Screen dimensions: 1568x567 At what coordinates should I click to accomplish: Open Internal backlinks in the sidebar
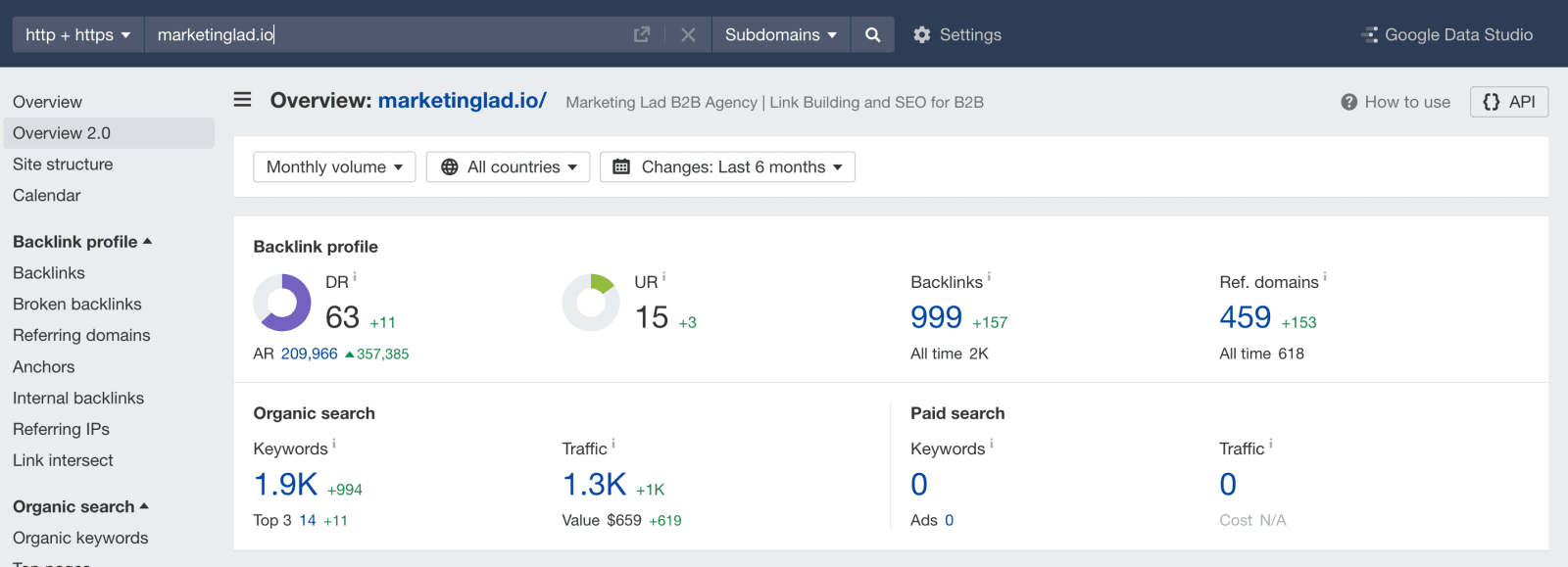pos(78,398)
